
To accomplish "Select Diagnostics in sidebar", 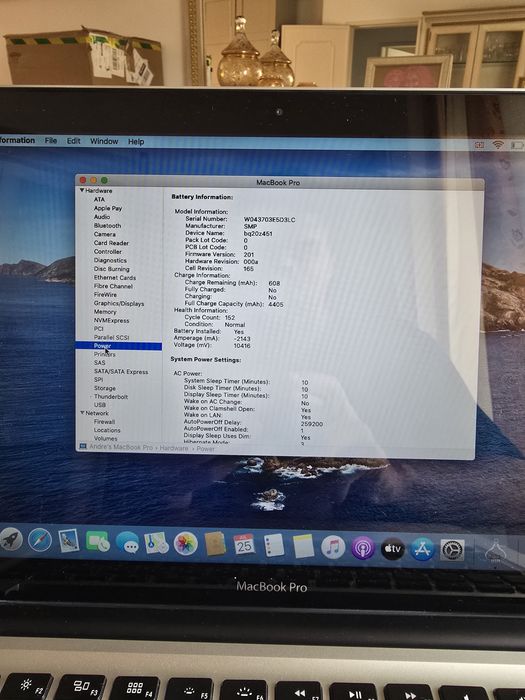I will click(x=110, y=260).
